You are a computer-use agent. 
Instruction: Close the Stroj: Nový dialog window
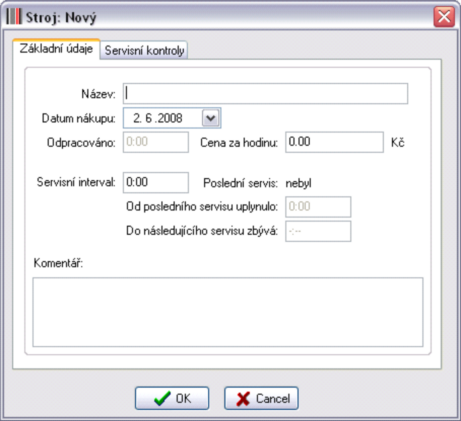[x=444, y=16]
